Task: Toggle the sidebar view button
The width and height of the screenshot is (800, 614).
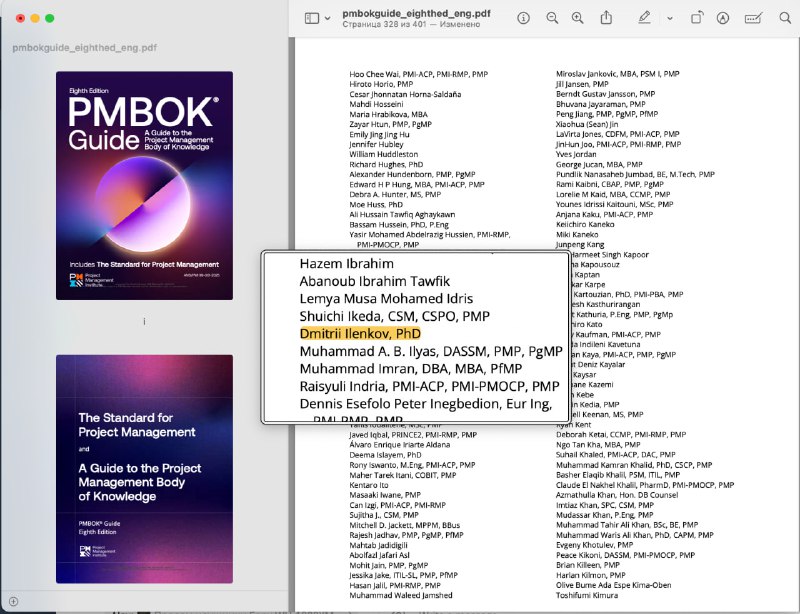Action: click(312, 18)
